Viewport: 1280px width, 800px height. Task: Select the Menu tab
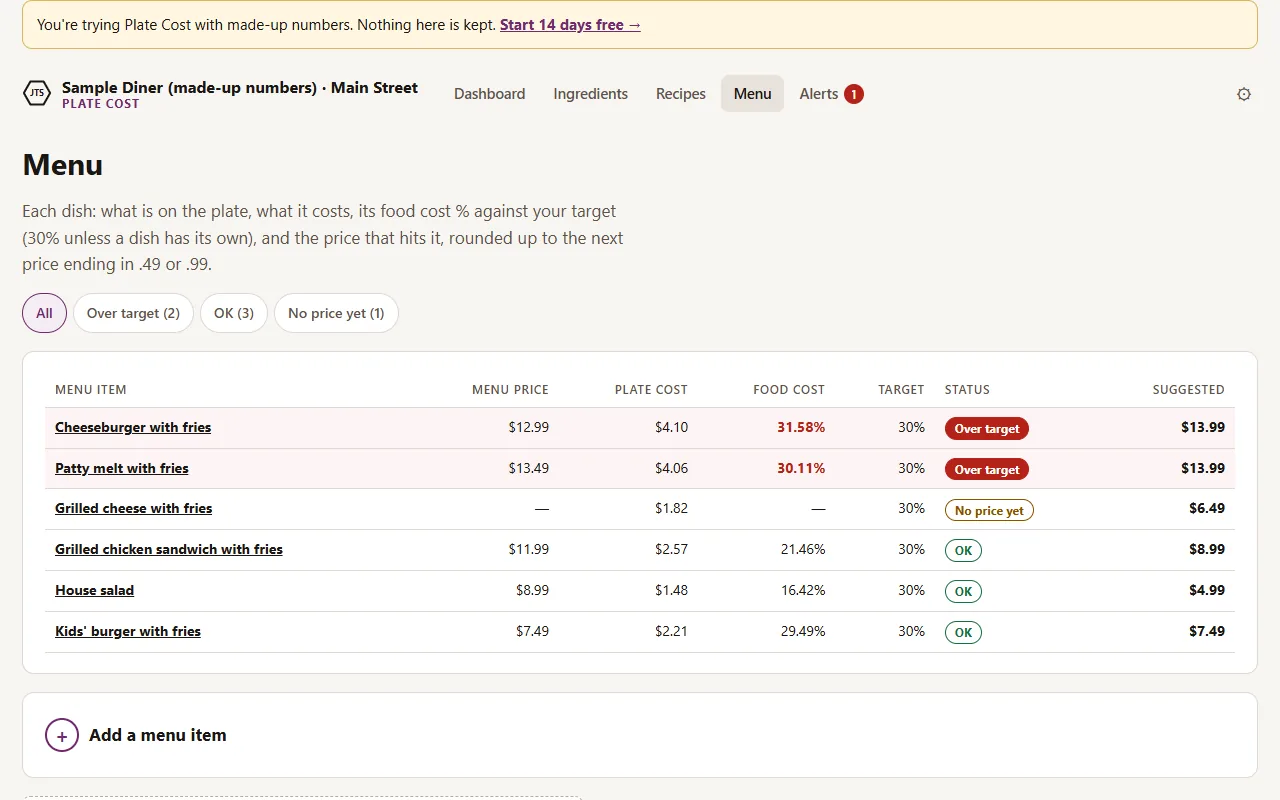pyautogui.click(x=752, y=94)
